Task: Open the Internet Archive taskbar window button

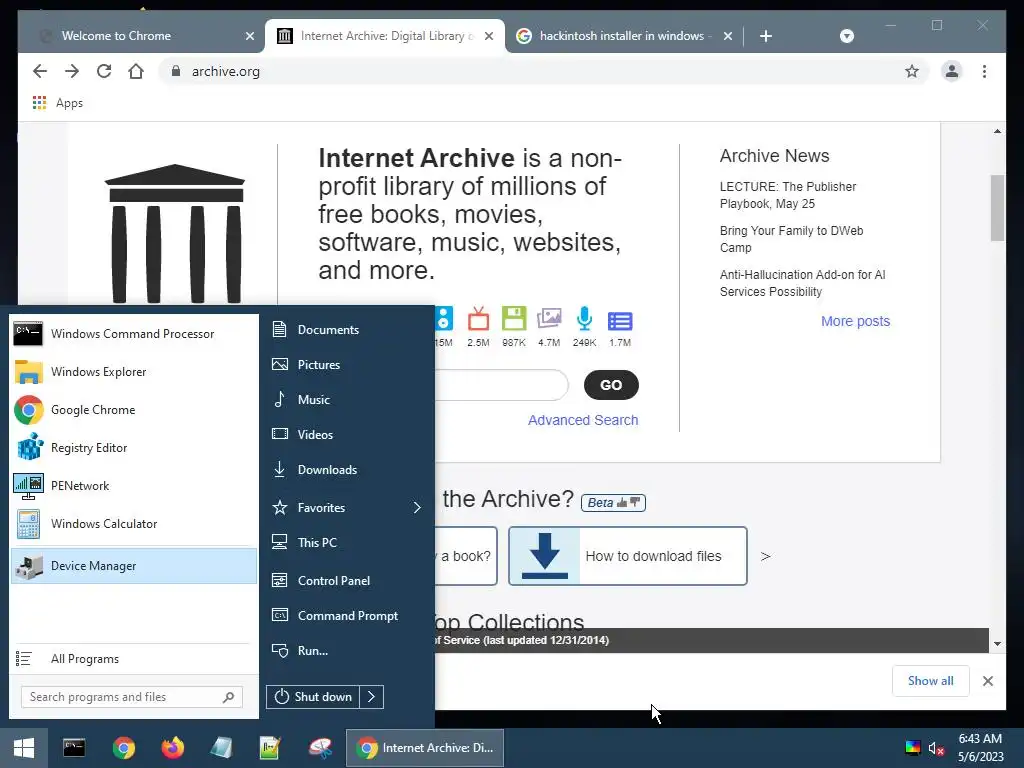Action: [x=424, y=748]
